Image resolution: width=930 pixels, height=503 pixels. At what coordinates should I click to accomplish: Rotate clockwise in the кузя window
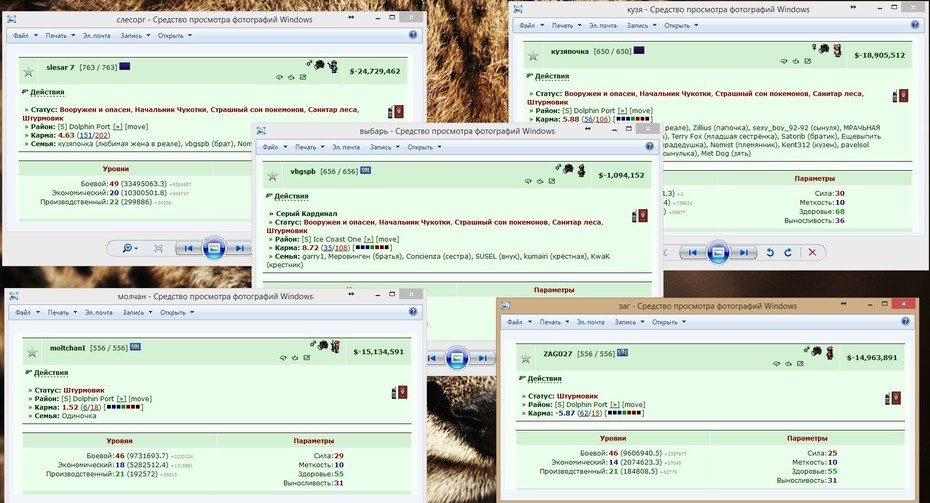pyautogui.click(x=788, y=253)
